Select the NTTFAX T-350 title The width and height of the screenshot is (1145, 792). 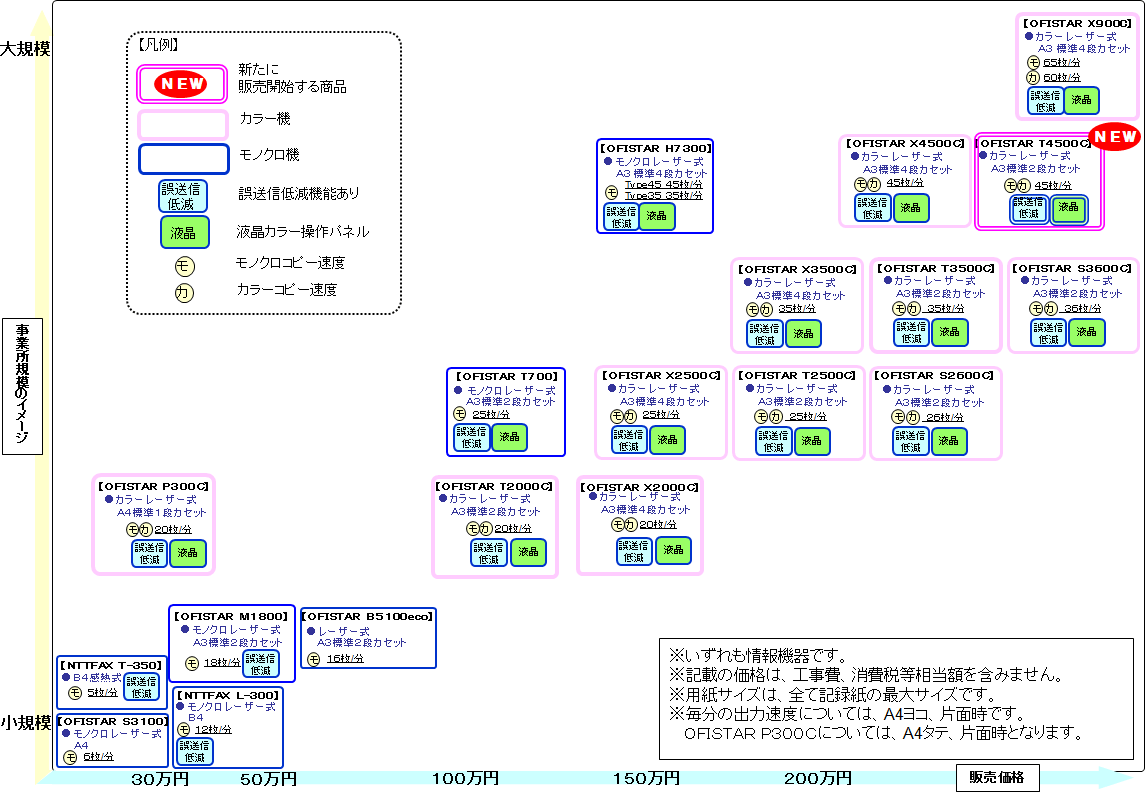112,665
